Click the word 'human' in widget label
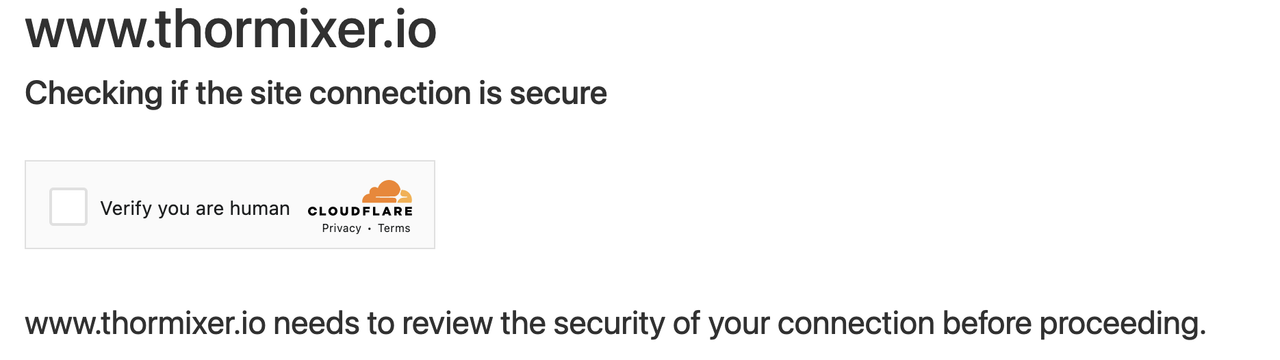The height and width of the screenshot is (360, 1280). (x=260, y=209)
